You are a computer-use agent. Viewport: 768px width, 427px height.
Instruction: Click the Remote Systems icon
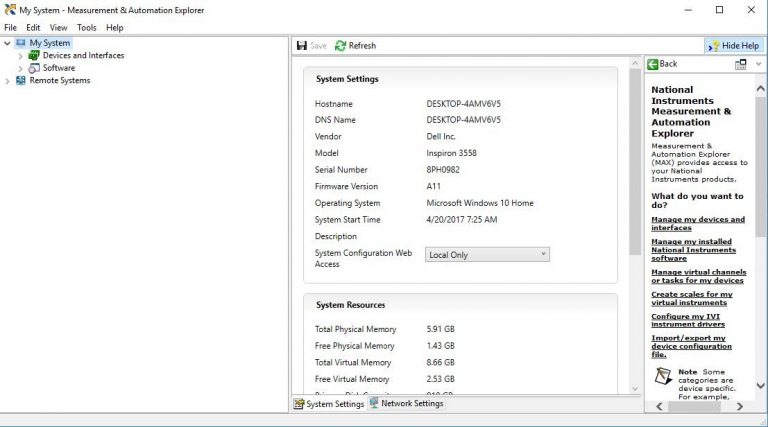pyautogui.click(x=21, y=81)
